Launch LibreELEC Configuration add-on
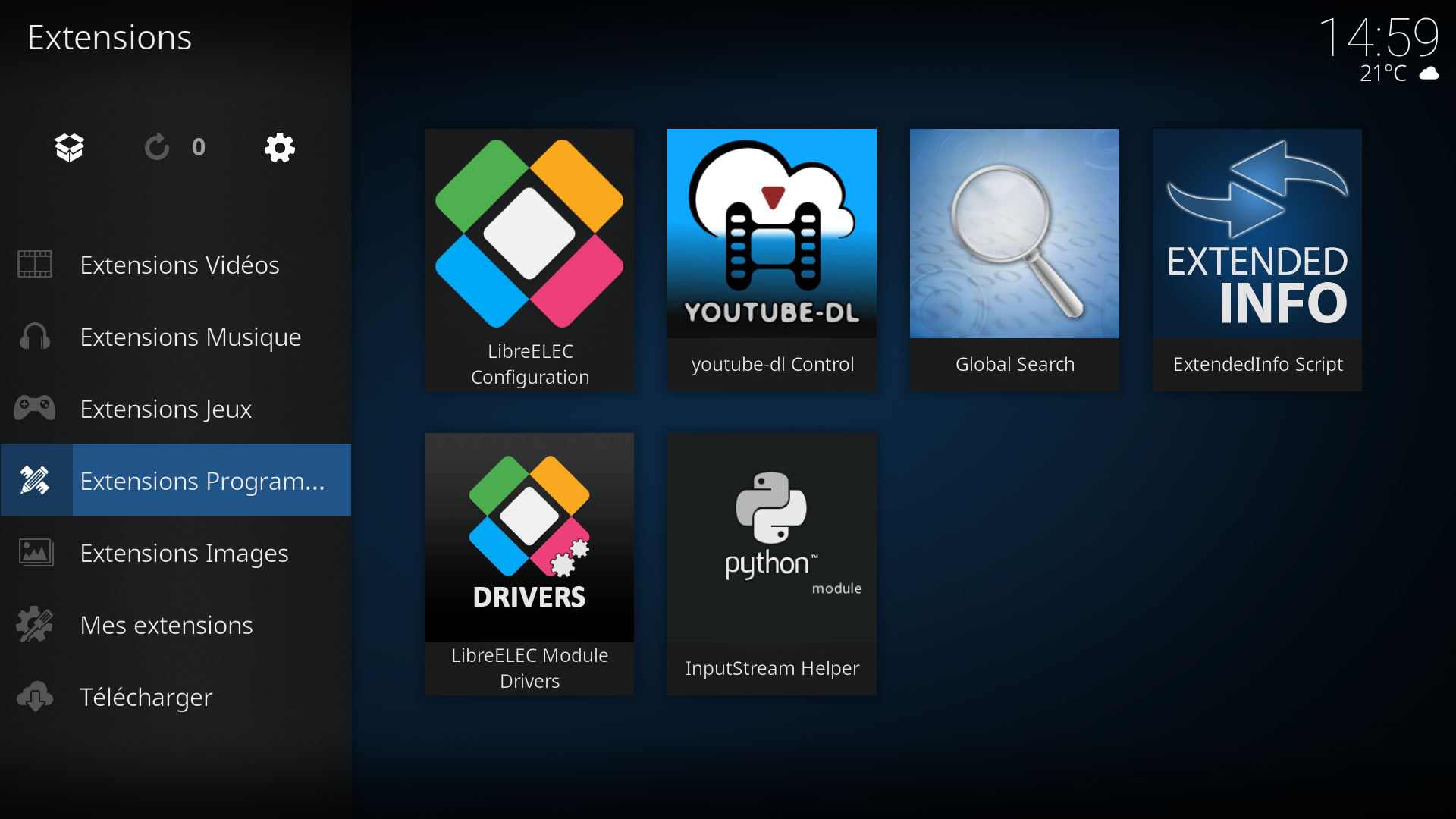 [x=529, y=260]
